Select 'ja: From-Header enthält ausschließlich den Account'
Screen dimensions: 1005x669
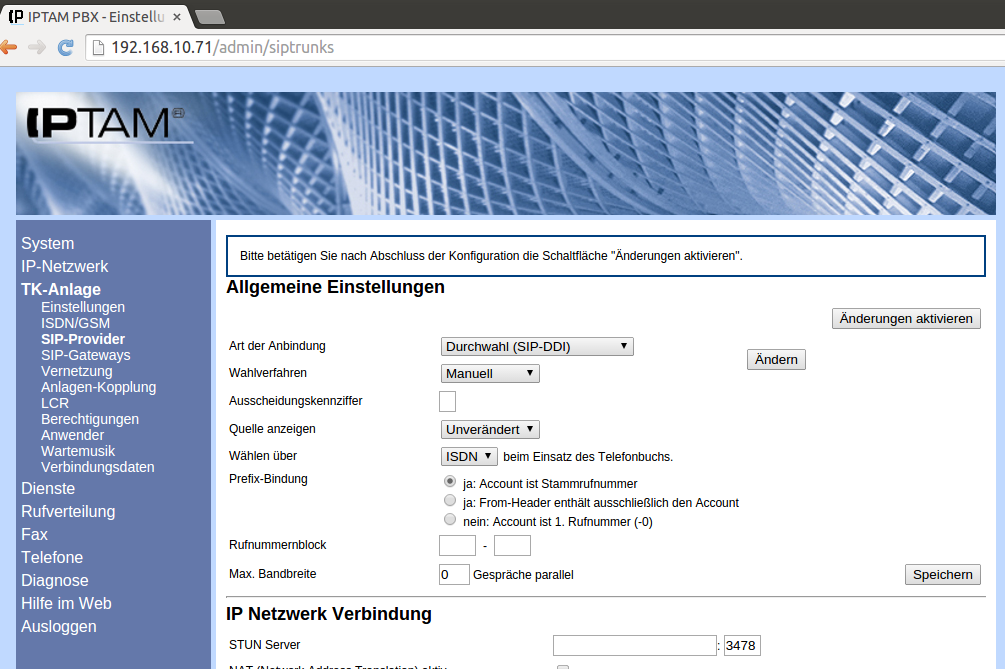[449, 502]
